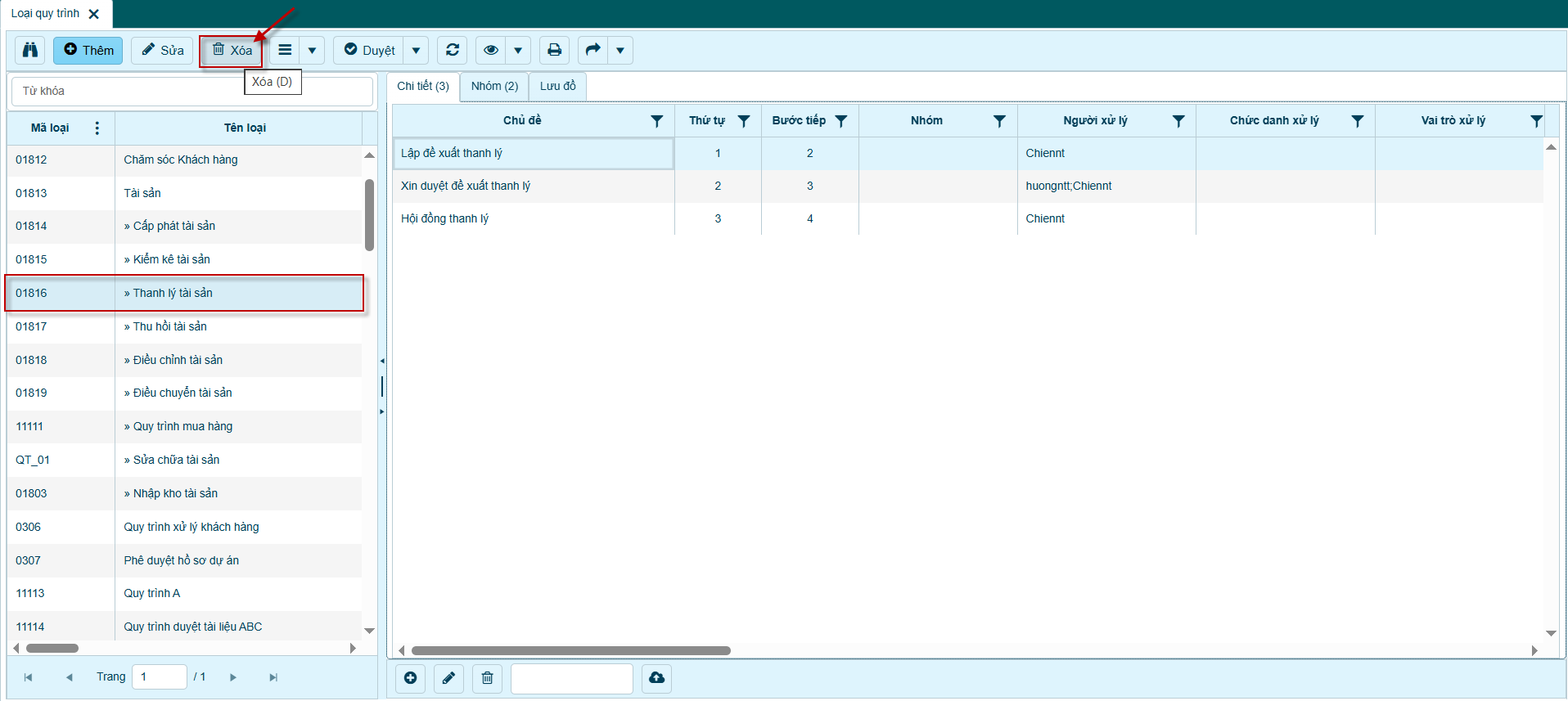Expand the Duyệt dropdown arrow

(x=416, y=50)
